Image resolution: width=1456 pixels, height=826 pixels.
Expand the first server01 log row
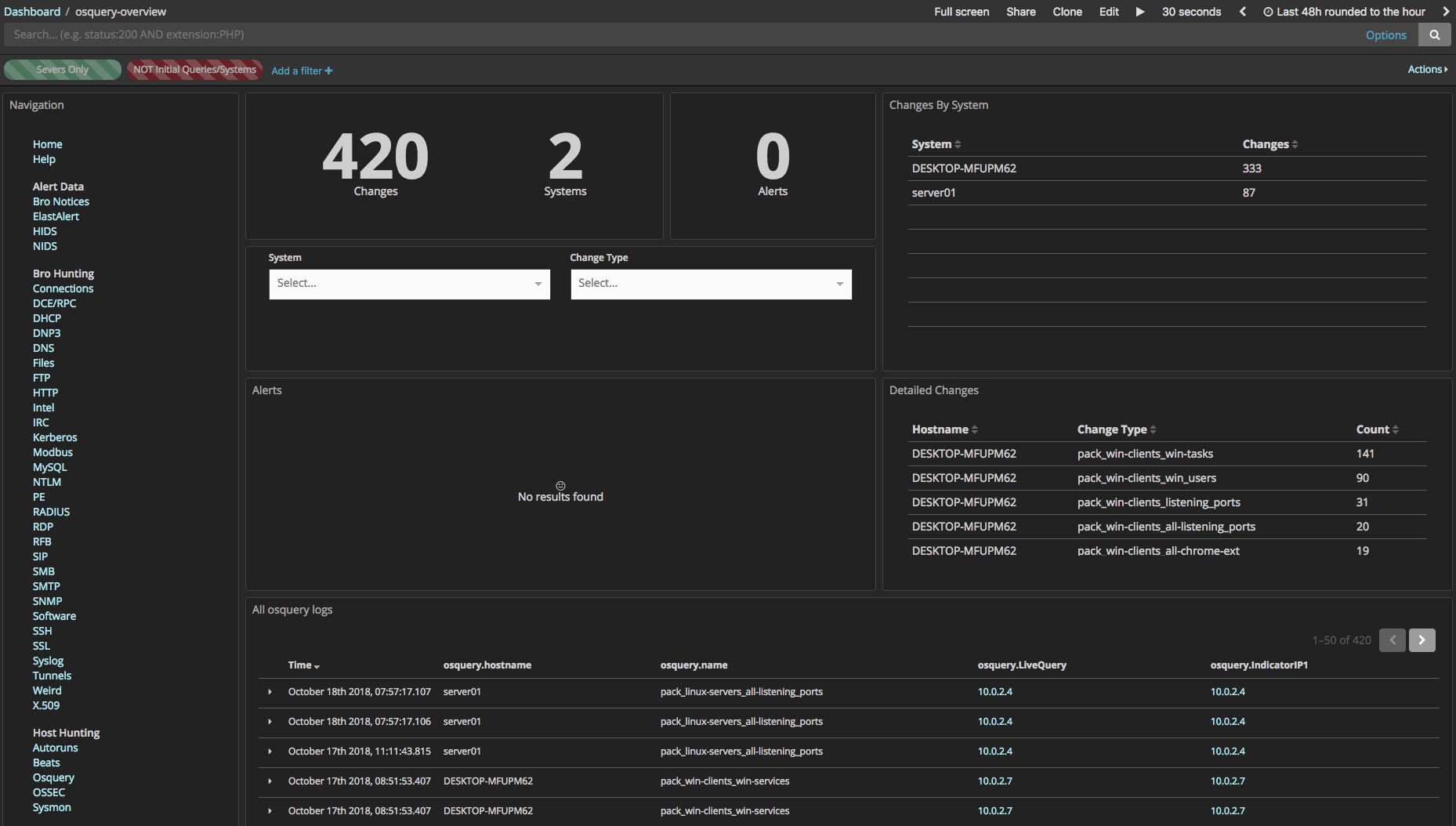[270, 692]
